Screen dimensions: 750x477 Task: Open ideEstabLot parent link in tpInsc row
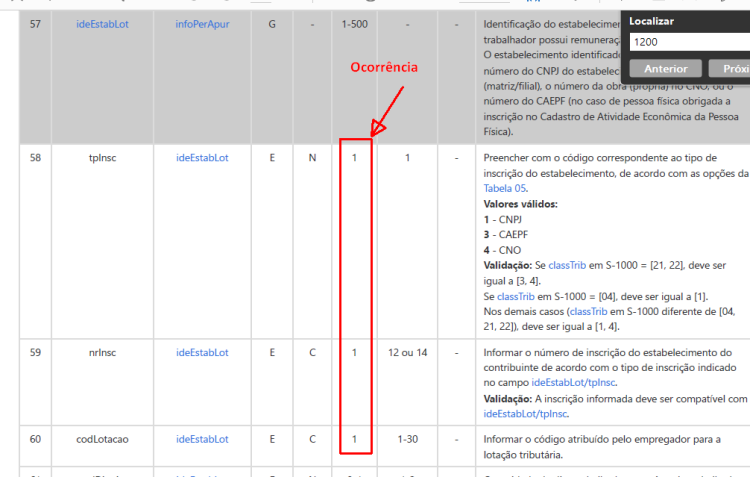pyautogui.click(x=202, y=157)
